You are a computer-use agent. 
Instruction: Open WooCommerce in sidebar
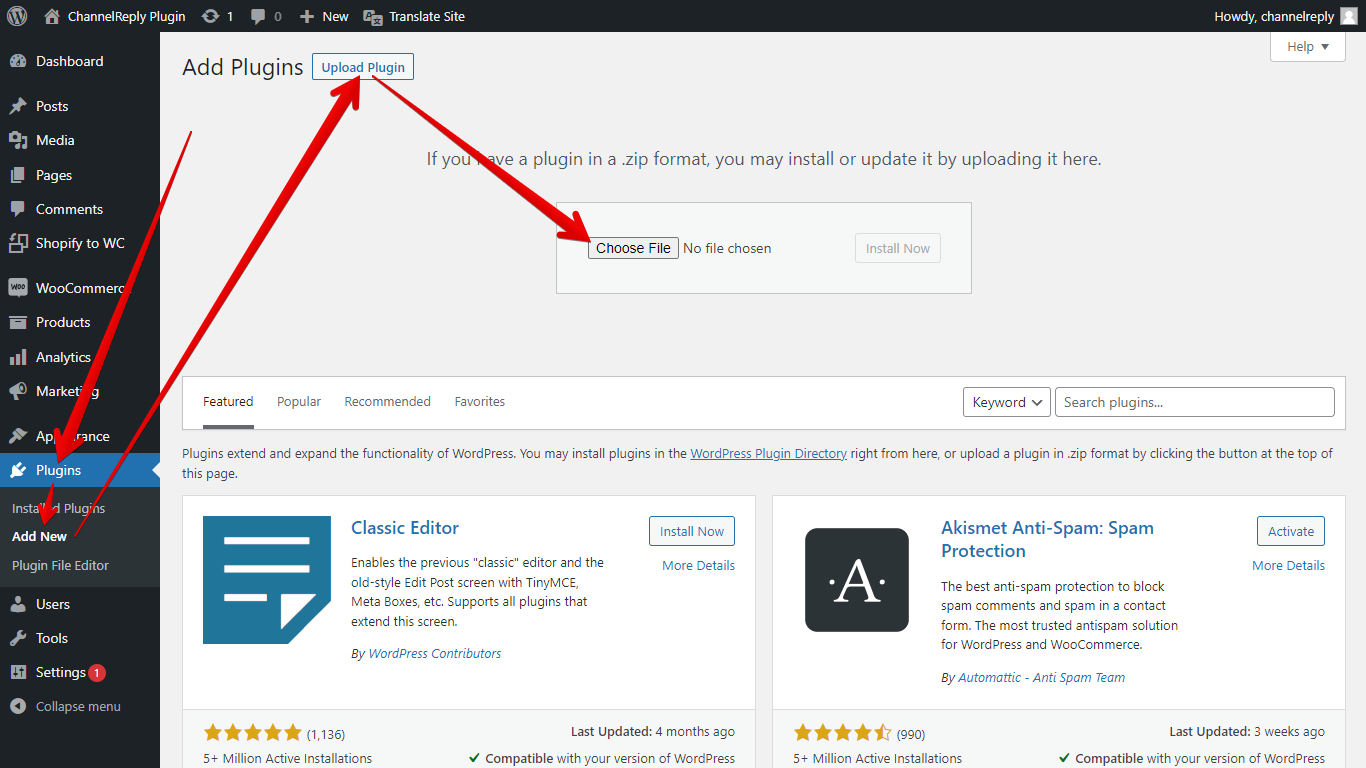[80, 288]
